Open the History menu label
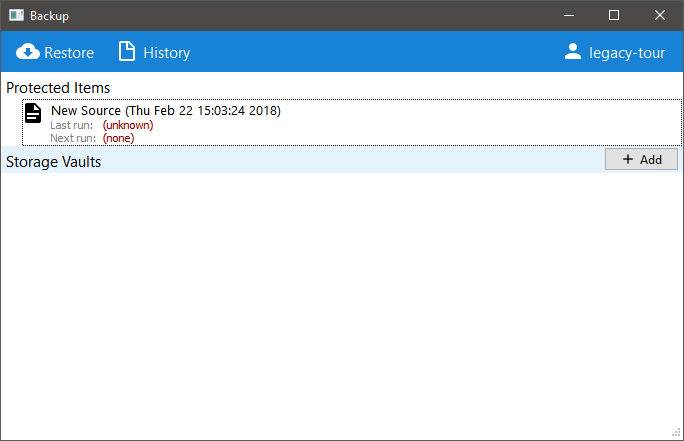The image size is (684, 441). coord(166,53)
